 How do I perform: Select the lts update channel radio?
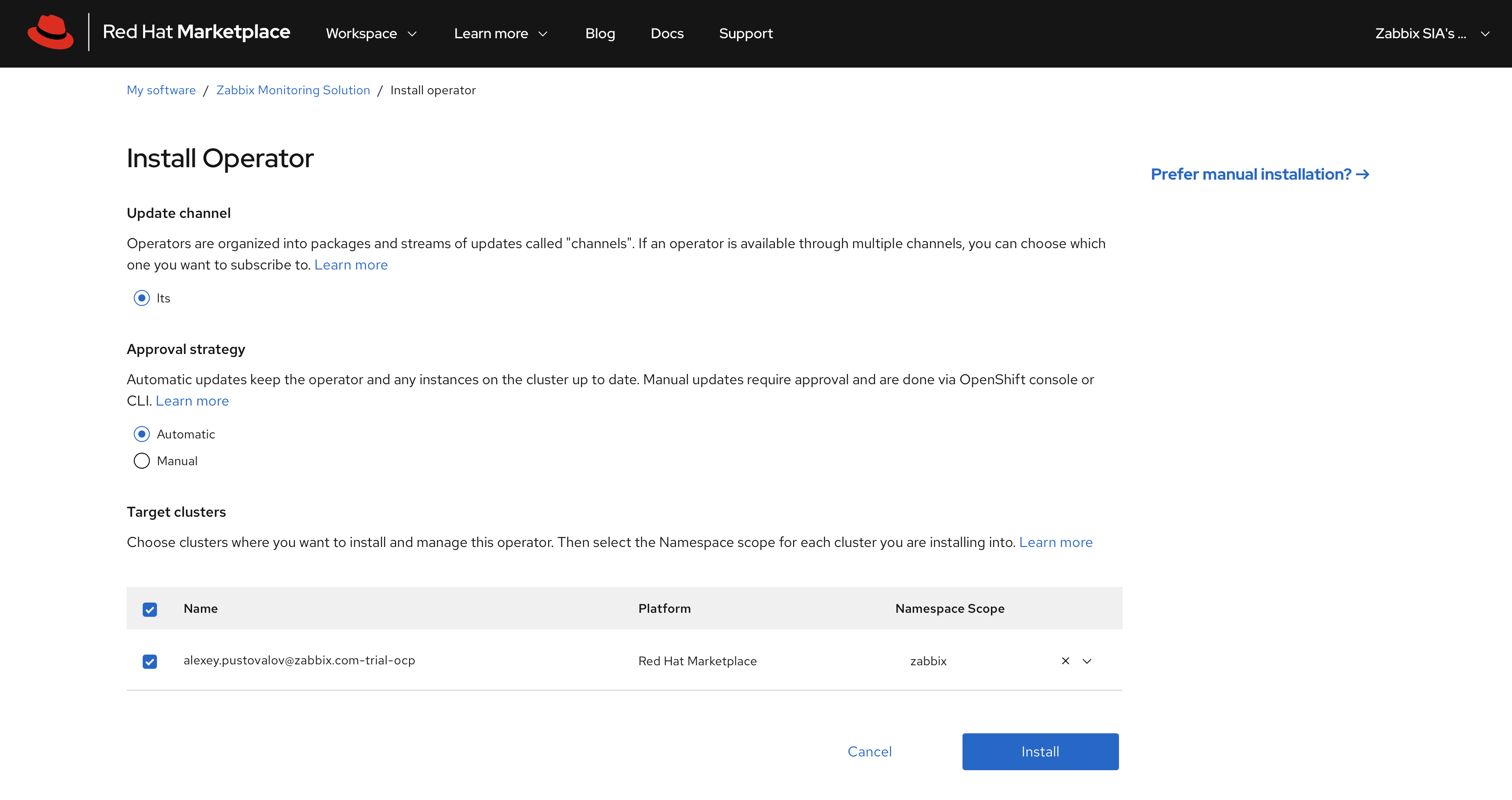(x=141, y=298)
